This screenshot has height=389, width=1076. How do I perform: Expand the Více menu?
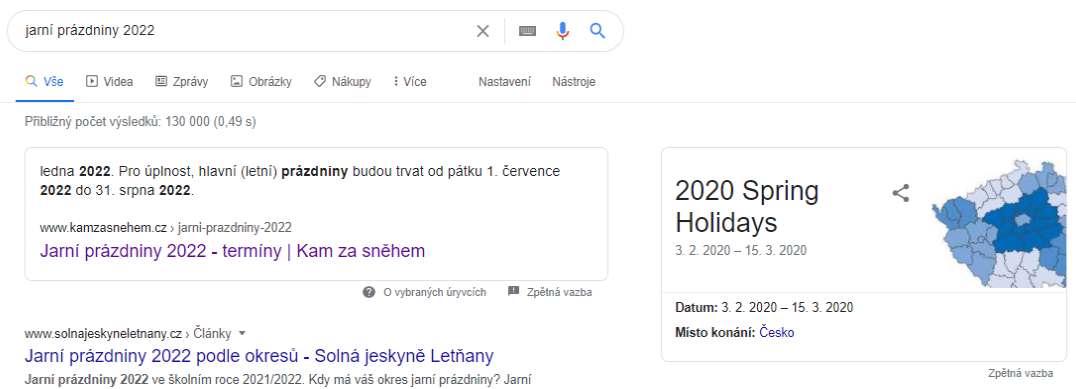[x=410, y=82]
